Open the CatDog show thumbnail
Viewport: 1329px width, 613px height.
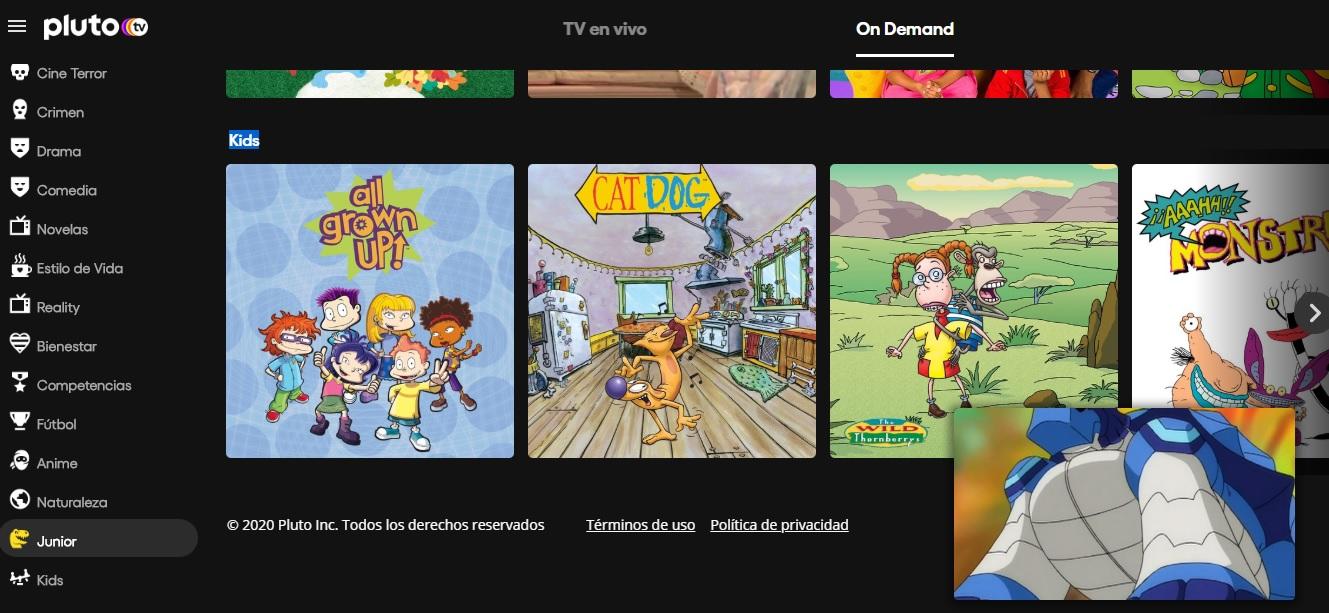pyautogui.click(x=672, y=311)
